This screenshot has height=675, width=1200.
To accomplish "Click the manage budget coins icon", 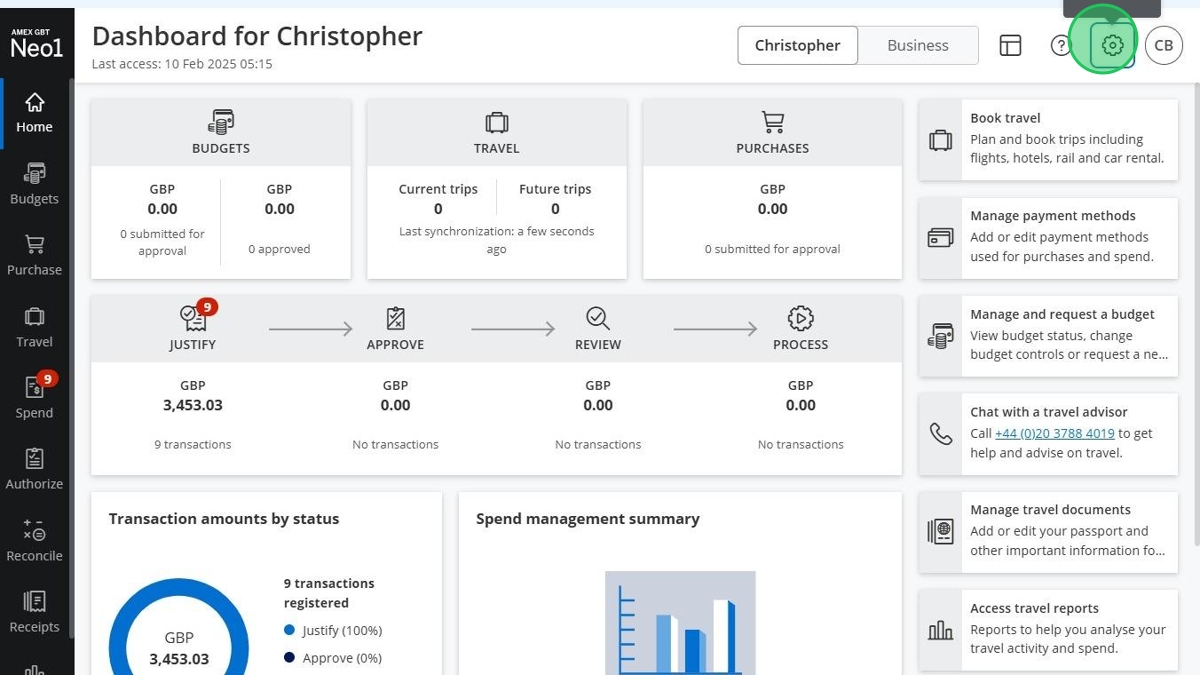I will click(x=940, y=336).
